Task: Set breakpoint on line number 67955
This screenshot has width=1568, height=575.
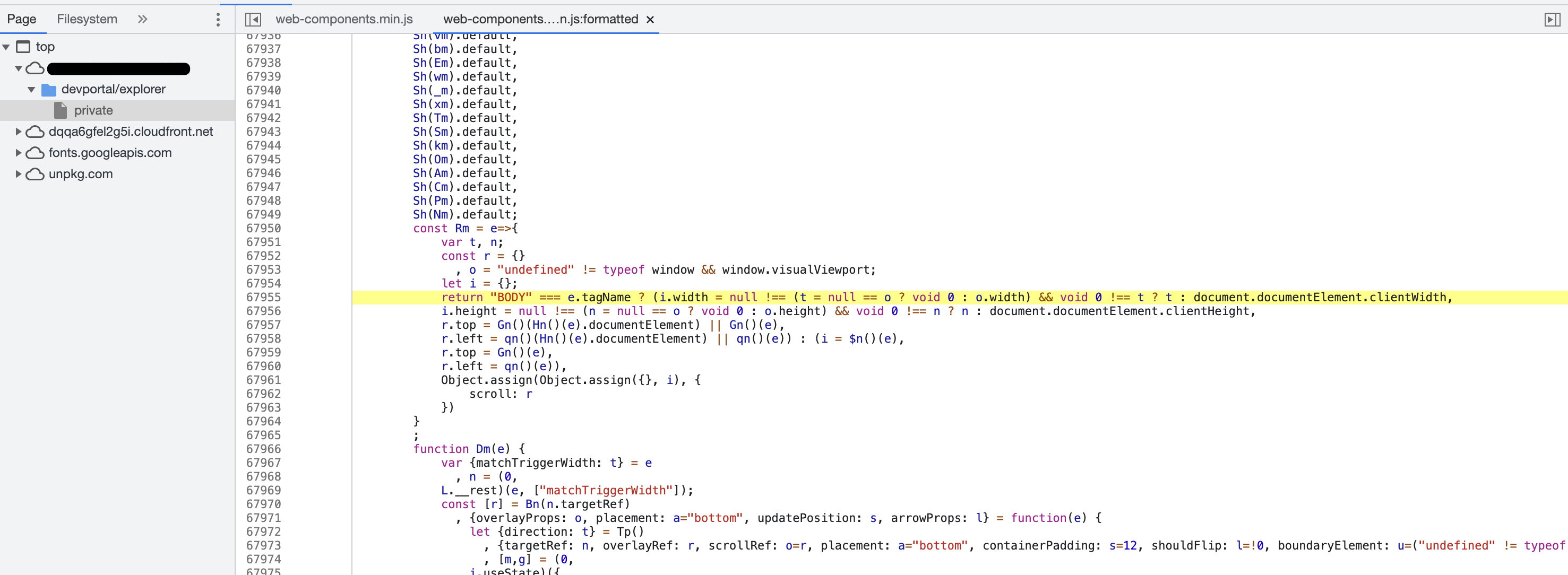Action: click(x=264, y=297)
